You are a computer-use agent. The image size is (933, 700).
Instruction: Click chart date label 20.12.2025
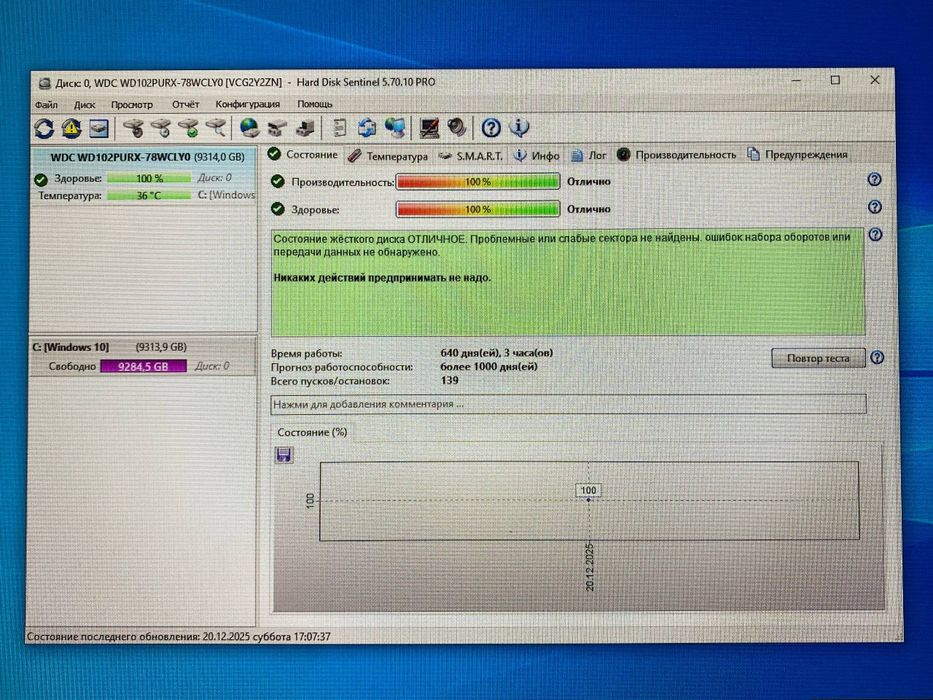589,567
